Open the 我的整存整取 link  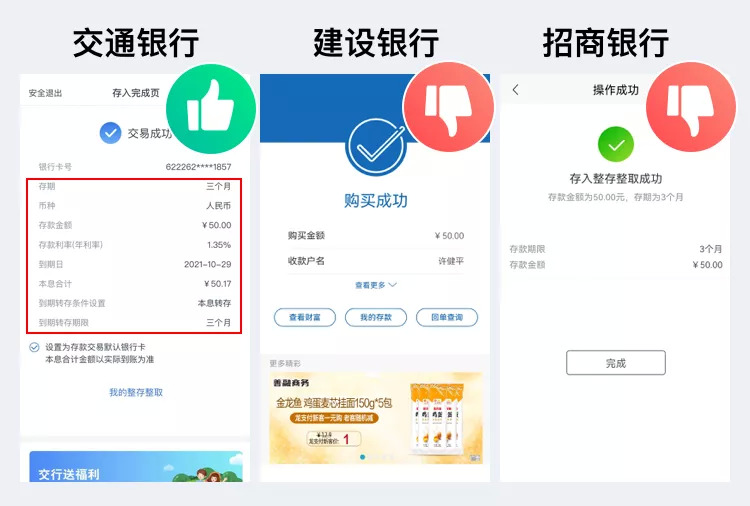tap(136, 393)
